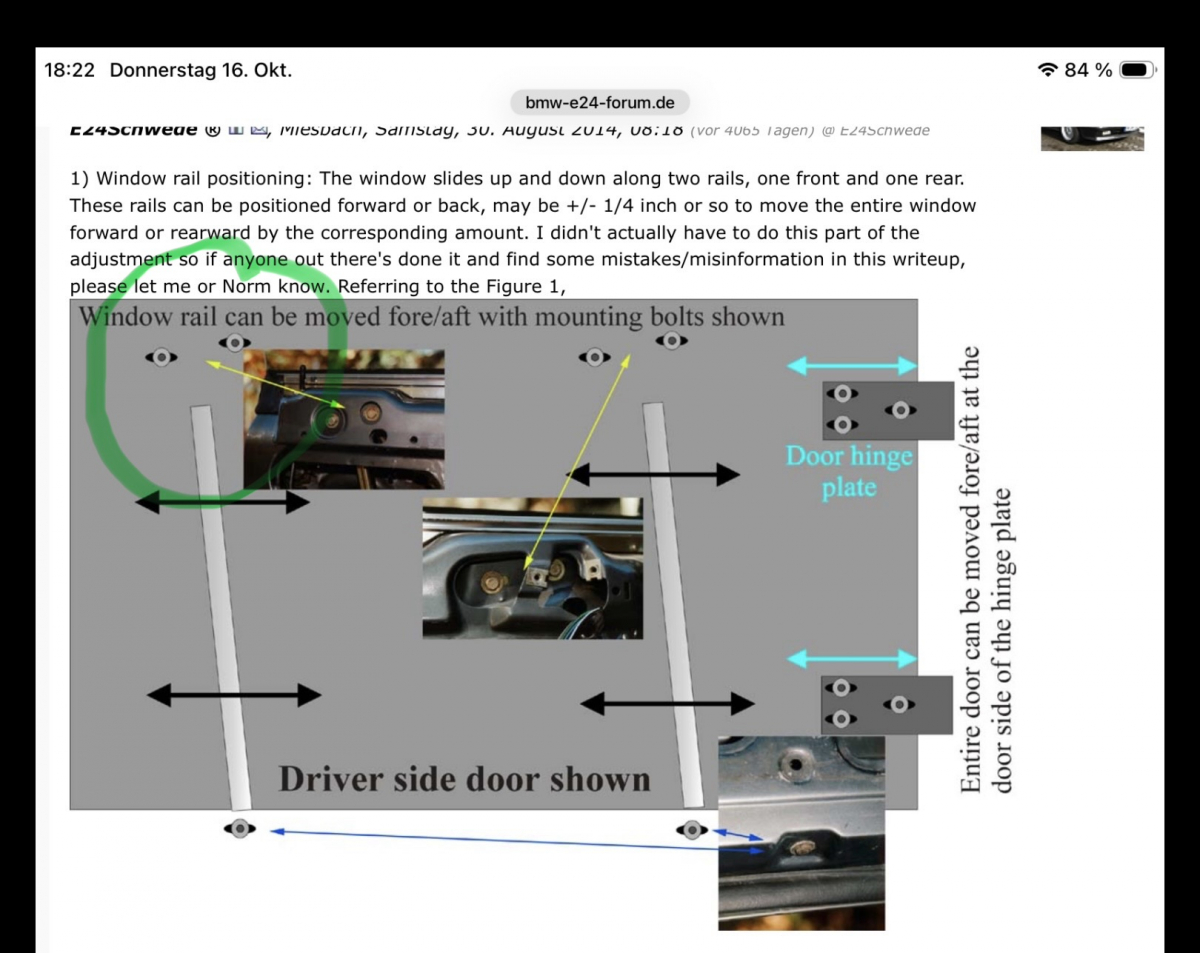Open the center door-interior bolt photo

click(532, 568)
